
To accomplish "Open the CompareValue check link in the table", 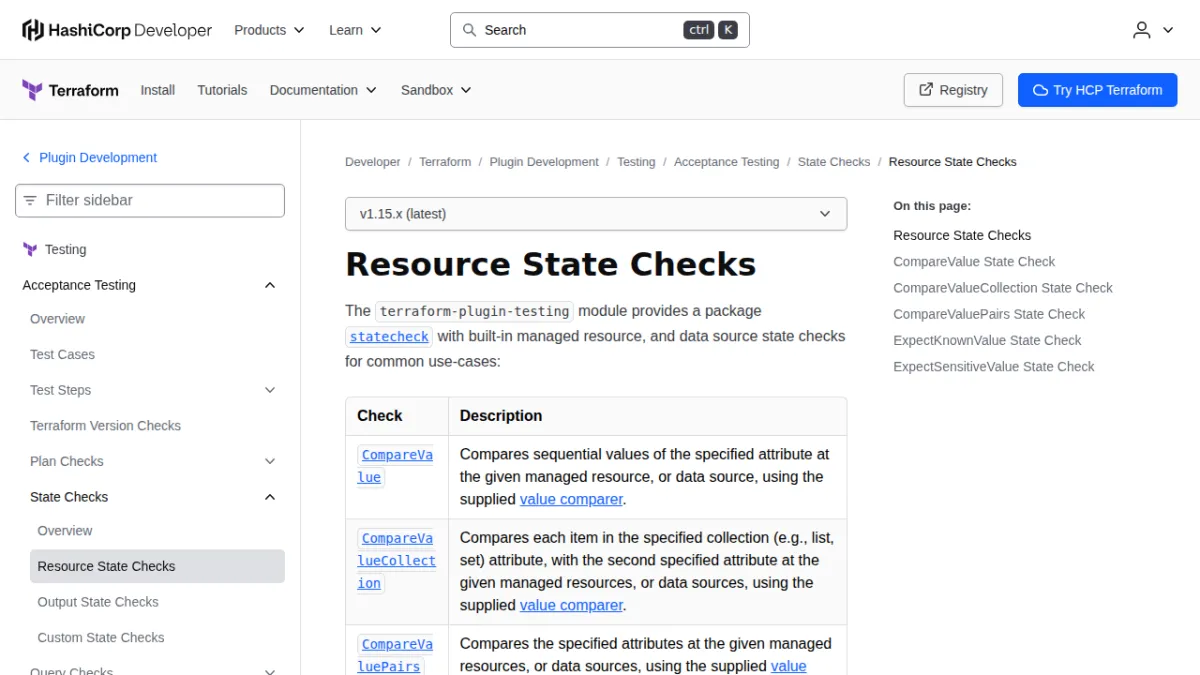I will point(397,466).
